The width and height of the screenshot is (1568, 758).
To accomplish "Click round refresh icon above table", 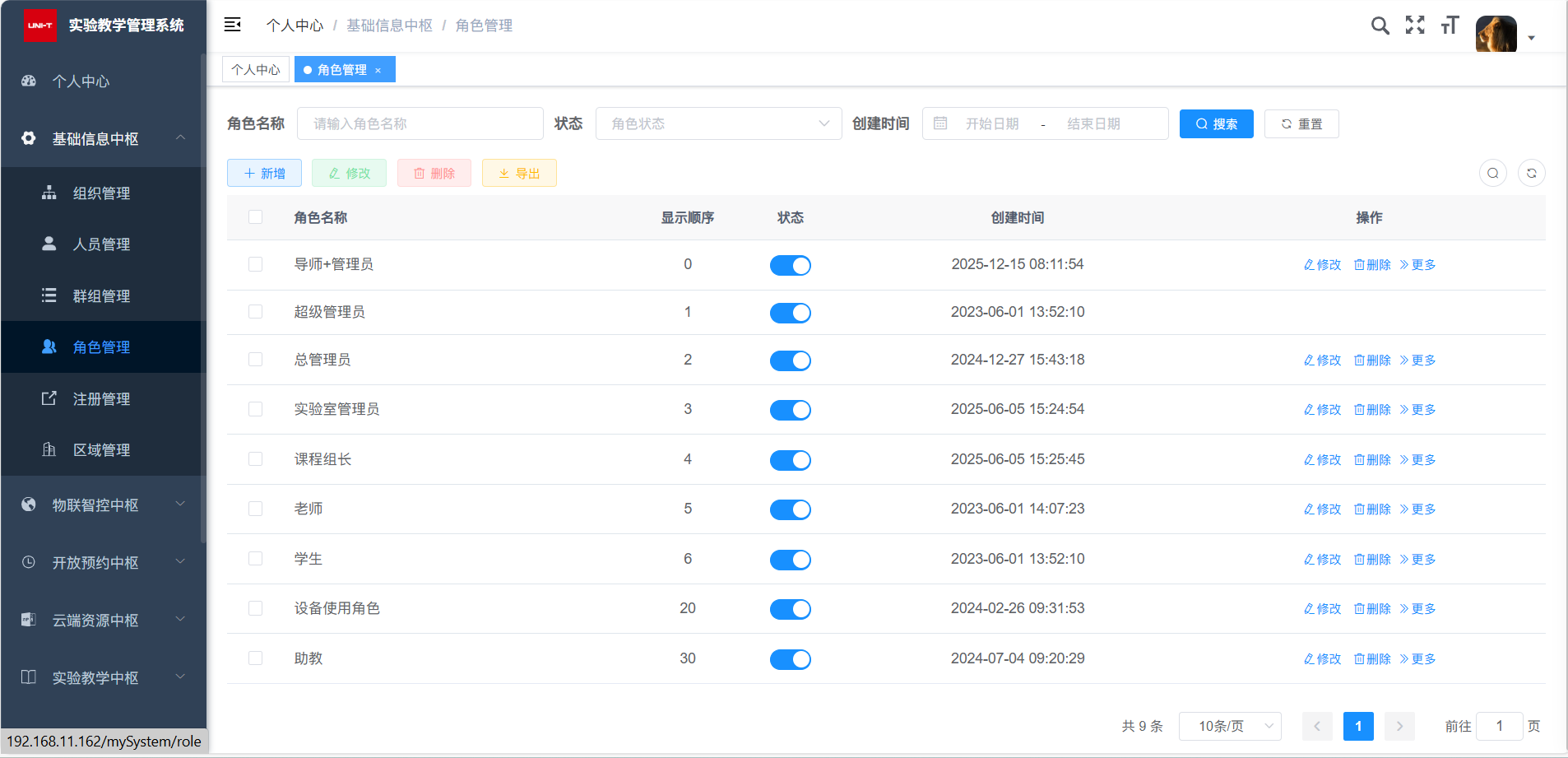I will coord(1531,173).
